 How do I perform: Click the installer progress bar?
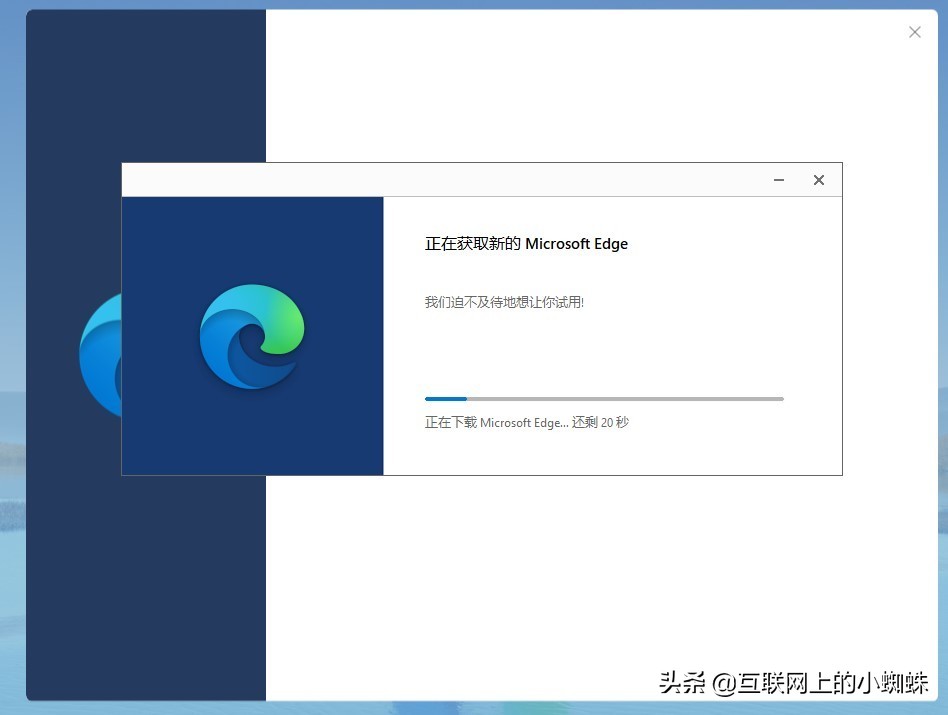click(x=604, y=398)
